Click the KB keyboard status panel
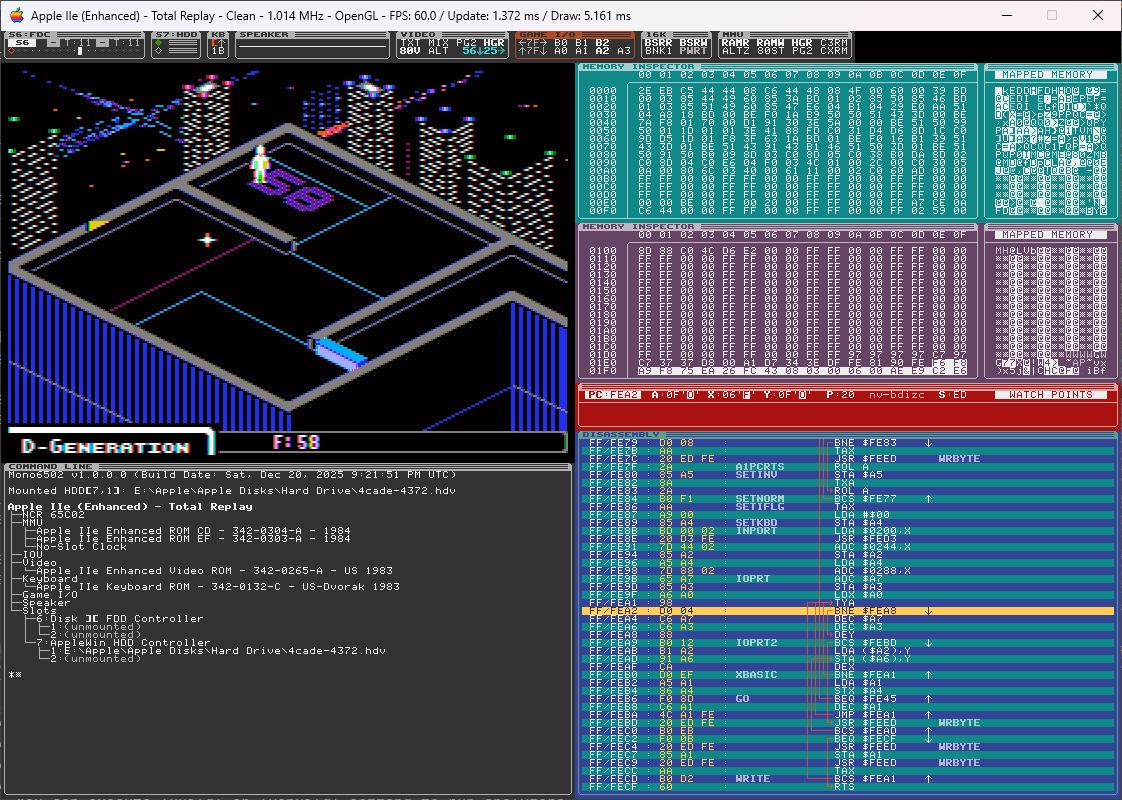This screenshot has height=800, width=1122. tap(218, 45)
